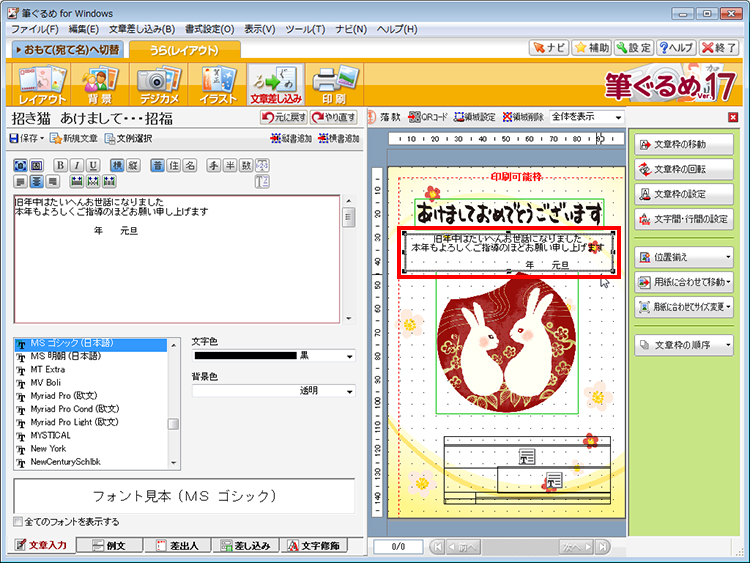Select the 普 normal text type
The image size is (750, 563).
click(x=157, y=166)
